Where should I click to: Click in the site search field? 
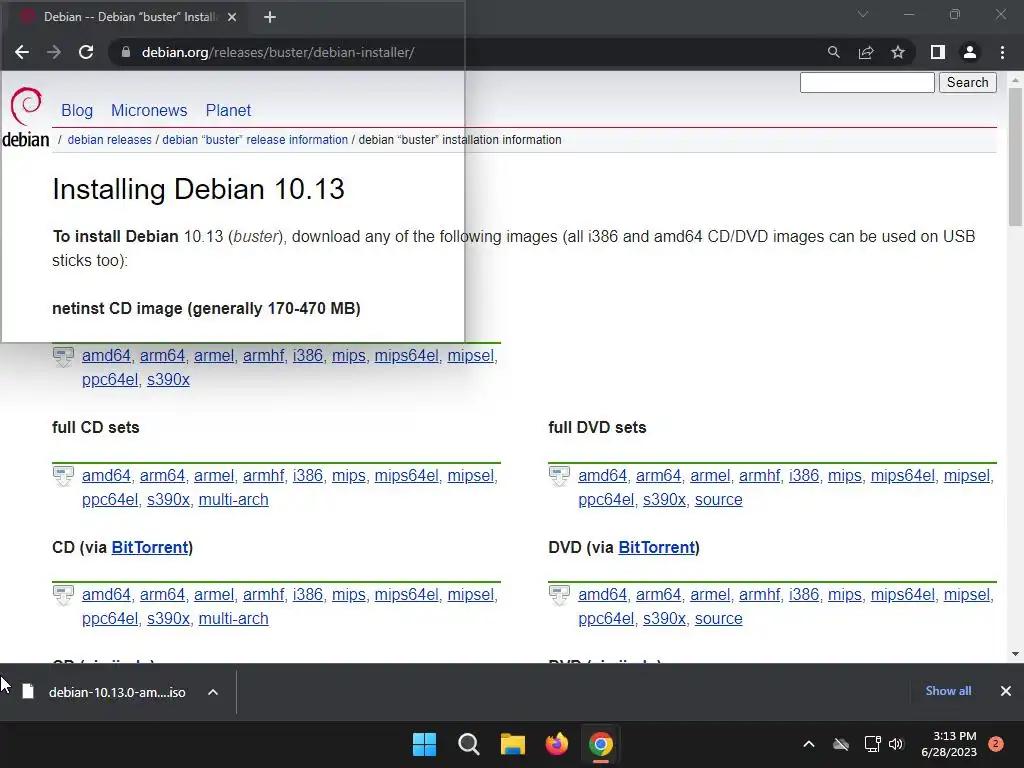point(867,82)
